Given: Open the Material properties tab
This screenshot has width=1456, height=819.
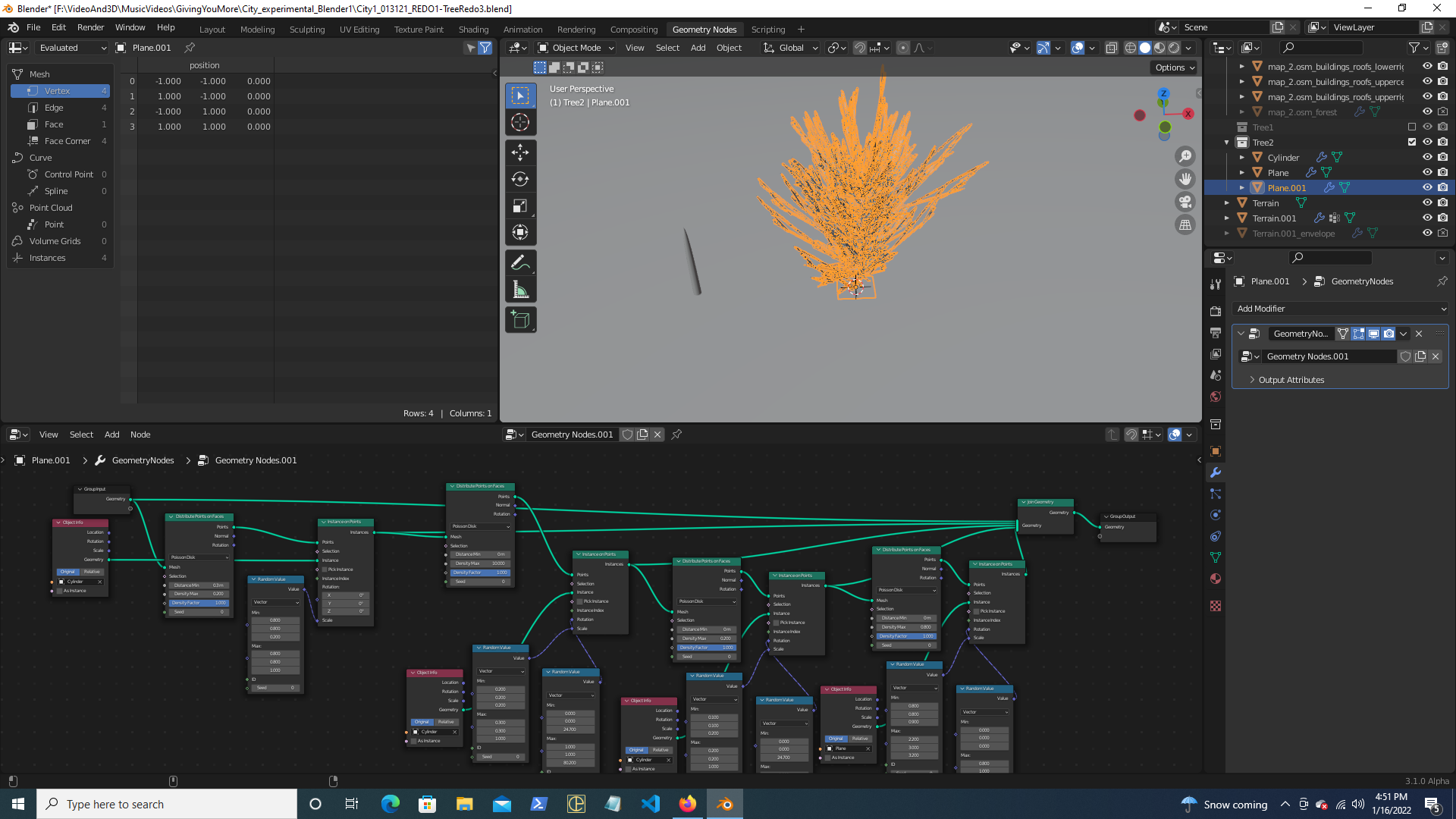Looking at the screenshot, I should (1216, 579).
